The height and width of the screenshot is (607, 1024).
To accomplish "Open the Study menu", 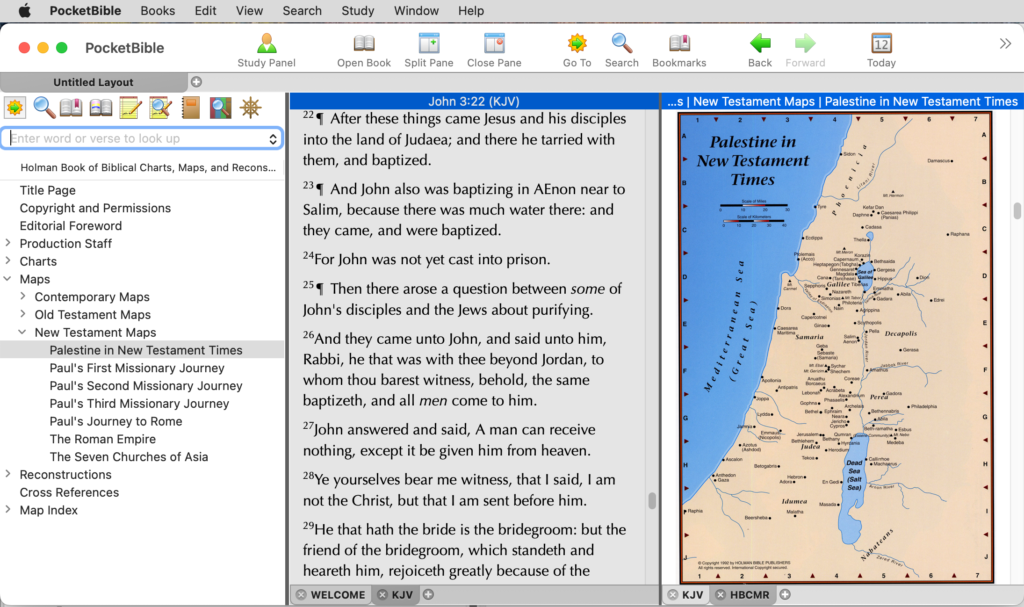I will [358, 10].
